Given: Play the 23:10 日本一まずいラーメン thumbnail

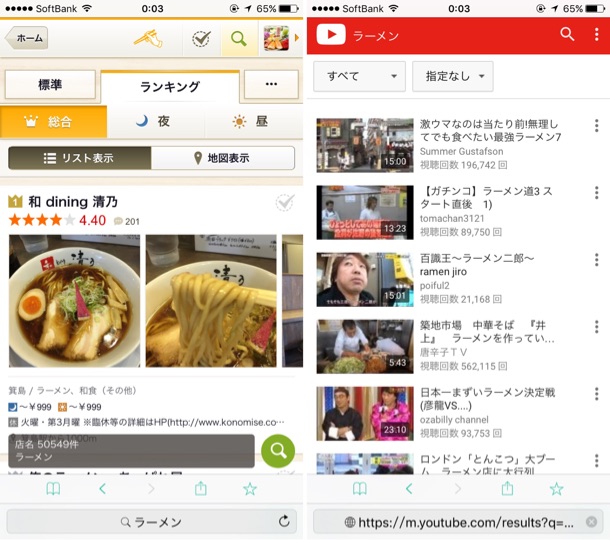Looking at the screenshot, I should click(365, 414).
